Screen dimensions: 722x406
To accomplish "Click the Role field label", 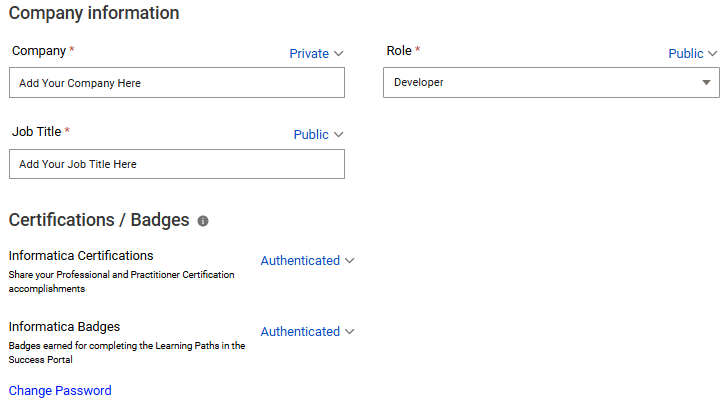I will [399, 50].
